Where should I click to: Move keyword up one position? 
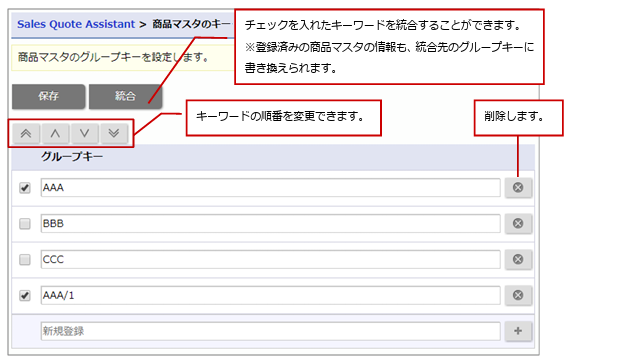coord(55,133)
